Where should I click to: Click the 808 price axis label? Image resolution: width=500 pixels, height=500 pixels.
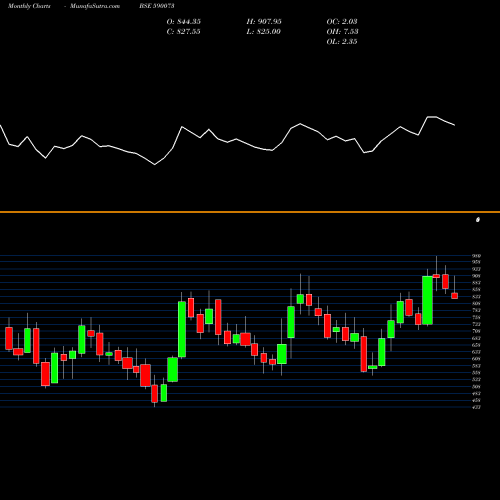coord(476,303)
